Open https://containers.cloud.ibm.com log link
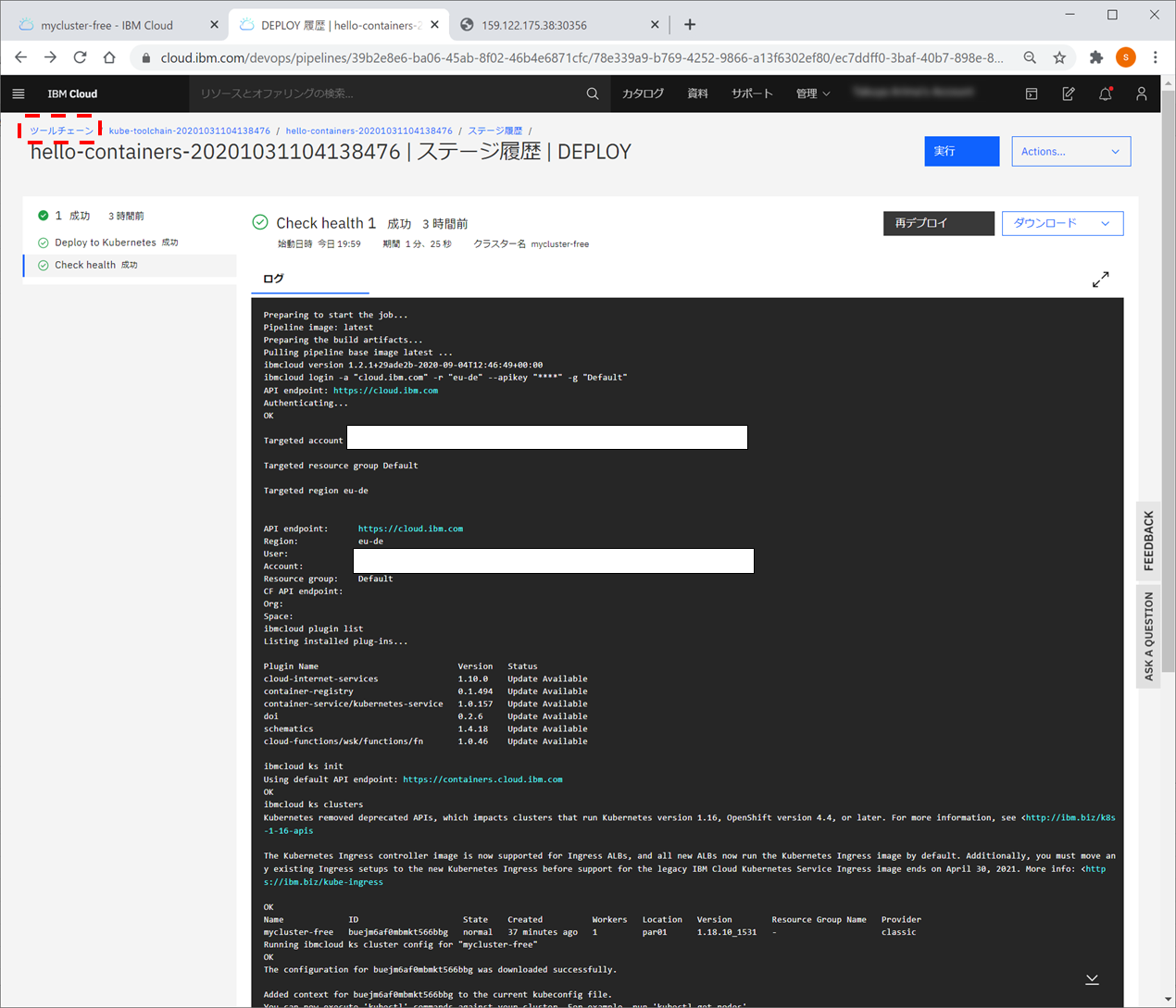The image size is (1176, 1008). click(482, 779)
